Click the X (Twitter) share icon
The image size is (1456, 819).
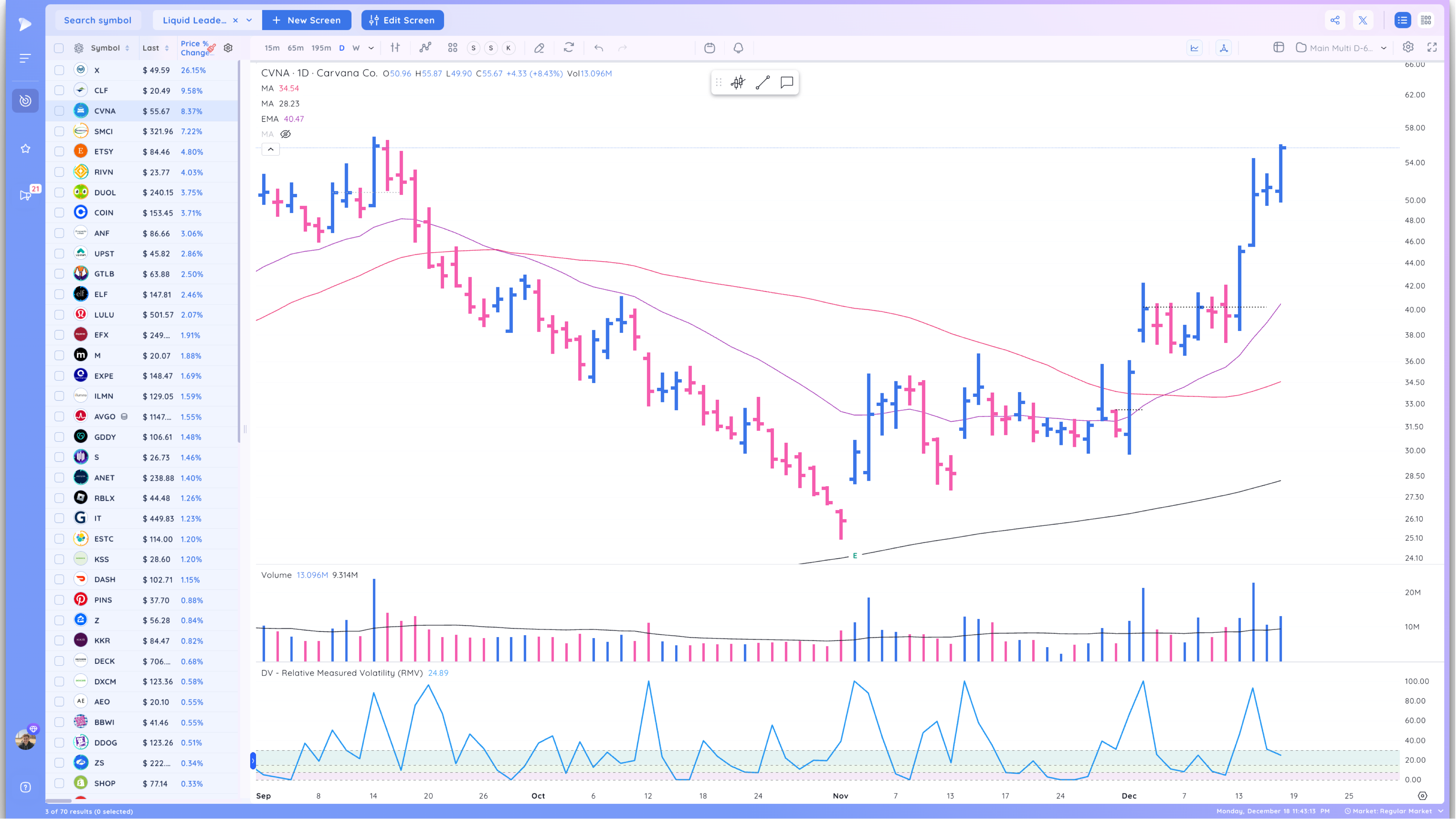pos(1363,20)
